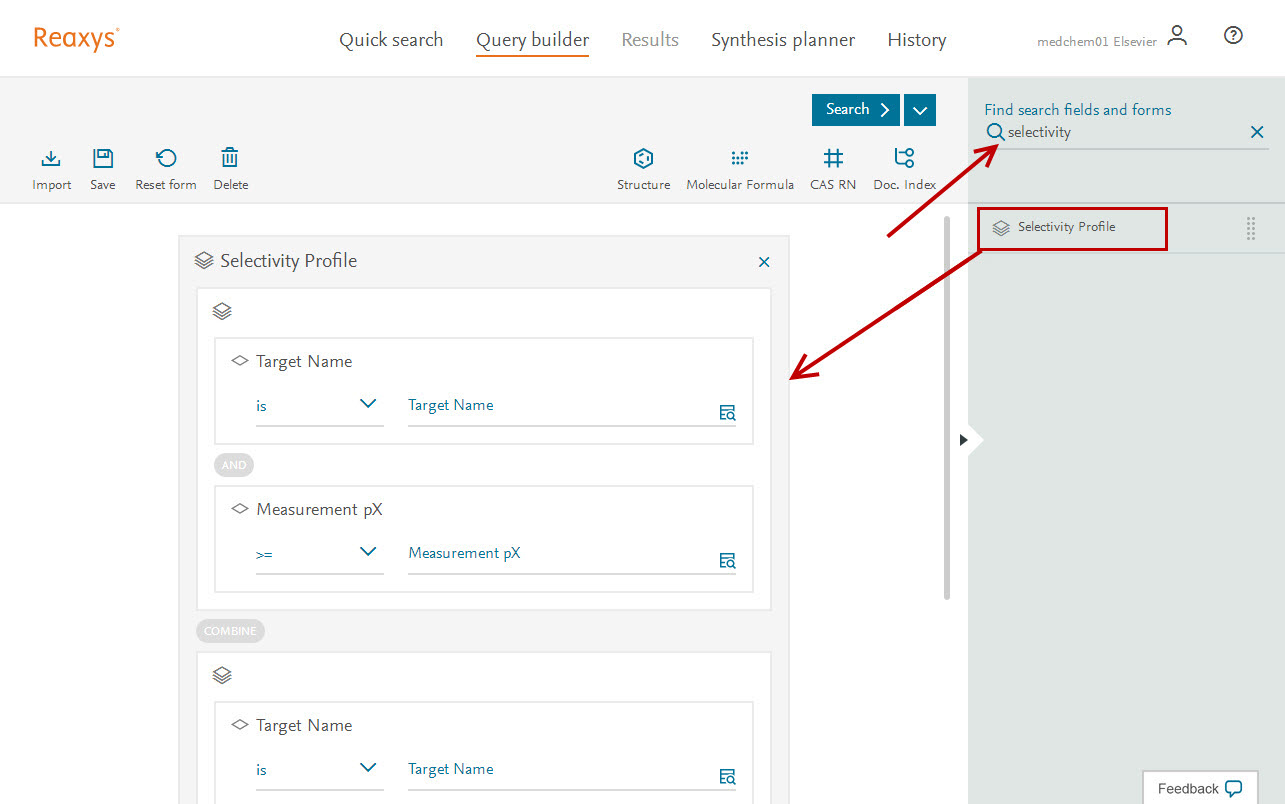This screenshot has width=1285, height=804.
Task: Save the current query
Action: click(x=103, y=159)
